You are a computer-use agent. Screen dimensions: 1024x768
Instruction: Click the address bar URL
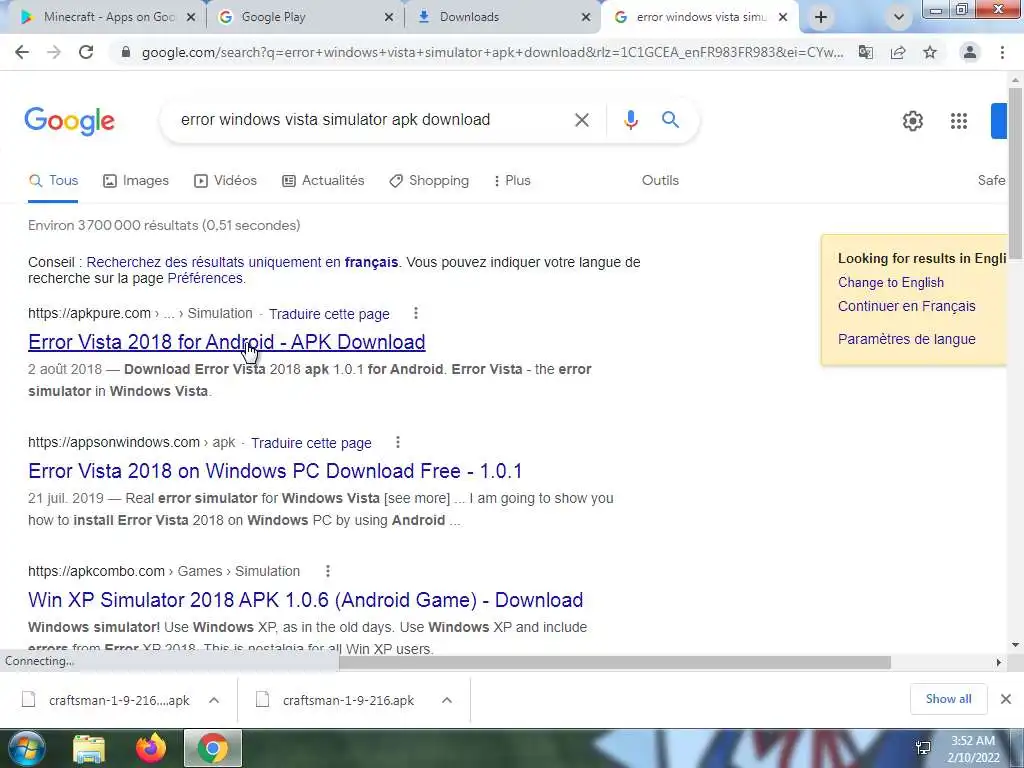click(x=492, y=52)
